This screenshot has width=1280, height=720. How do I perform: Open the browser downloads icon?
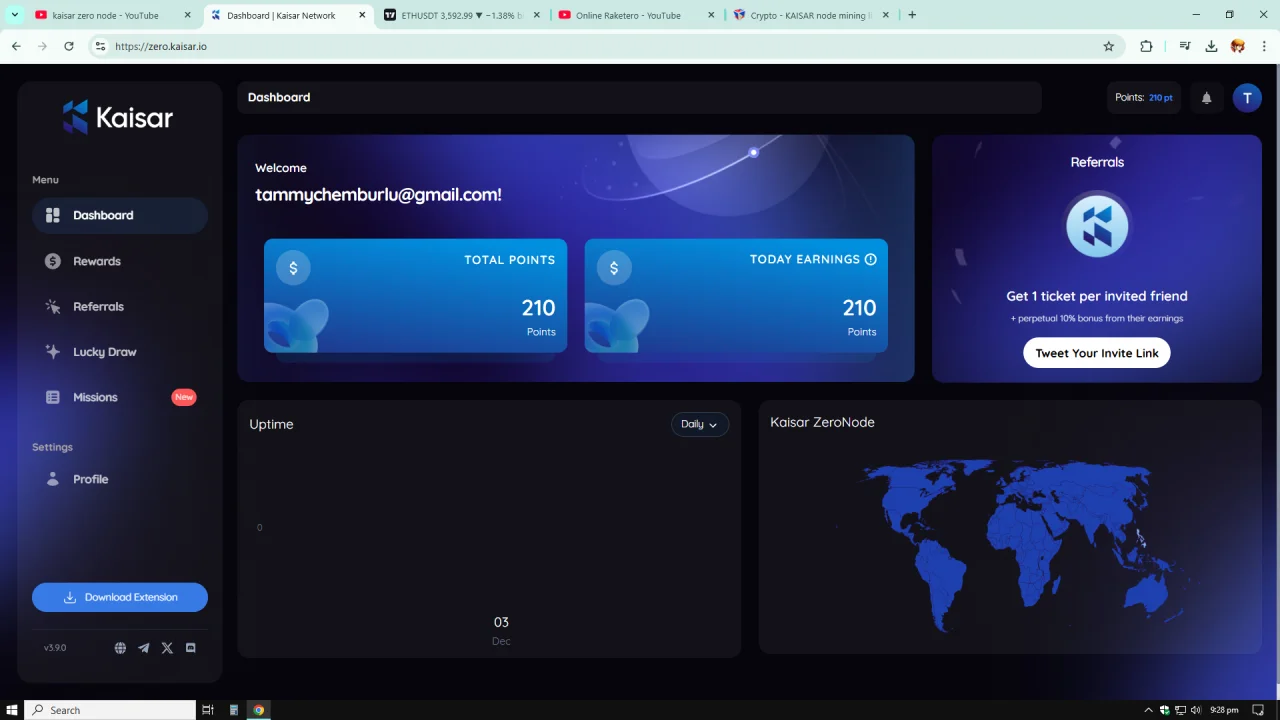coord(1211,46)
